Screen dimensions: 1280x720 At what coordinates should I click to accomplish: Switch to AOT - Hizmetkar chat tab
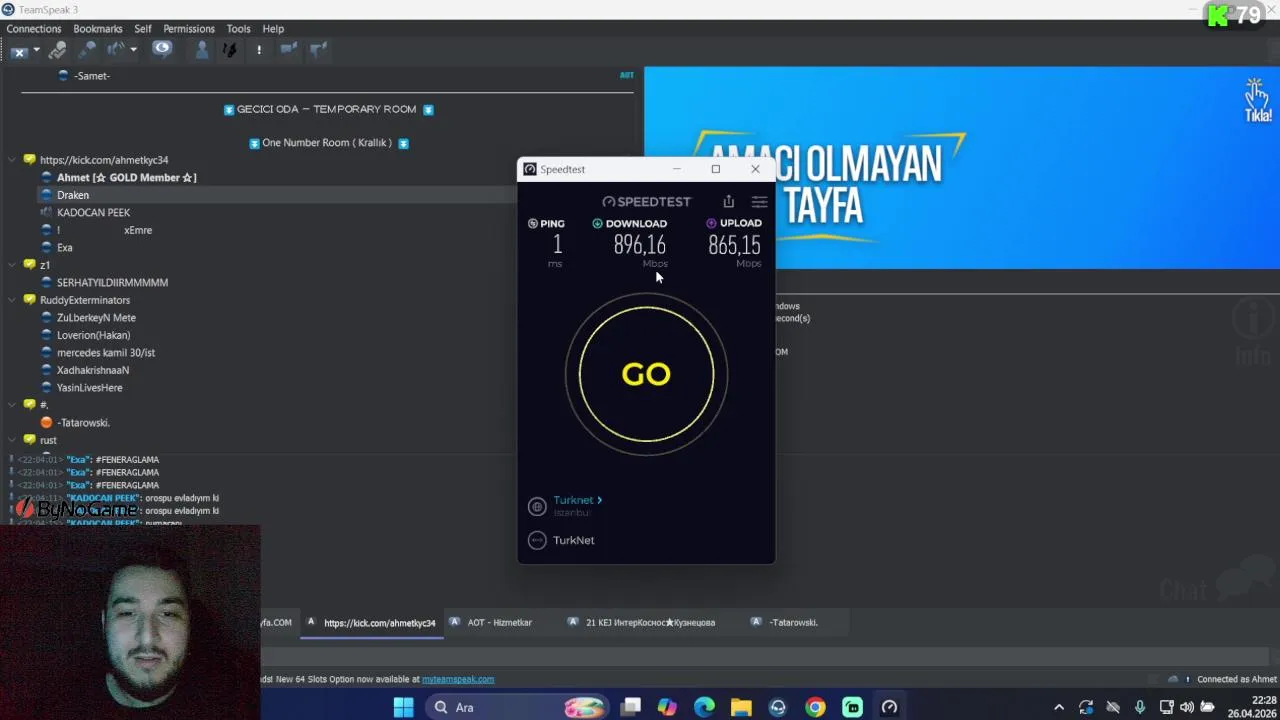(x=499, y=623)
